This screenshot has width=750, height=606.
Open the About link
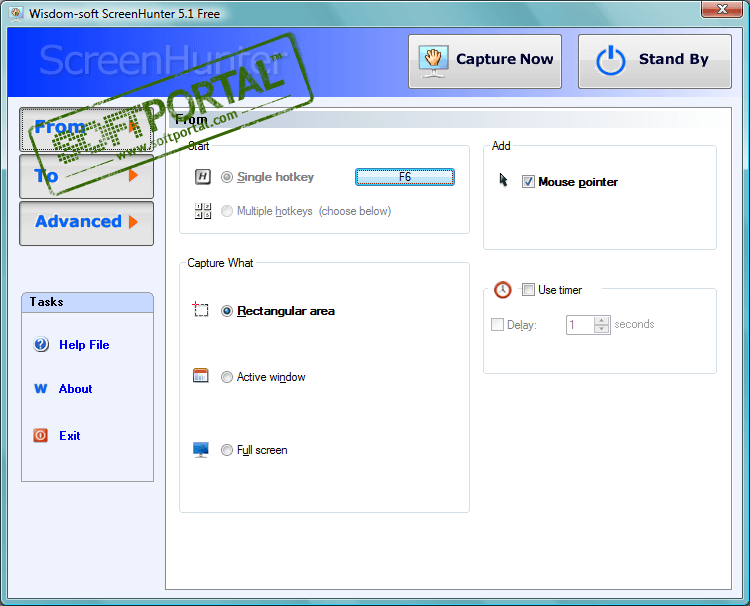pos(76,389)
